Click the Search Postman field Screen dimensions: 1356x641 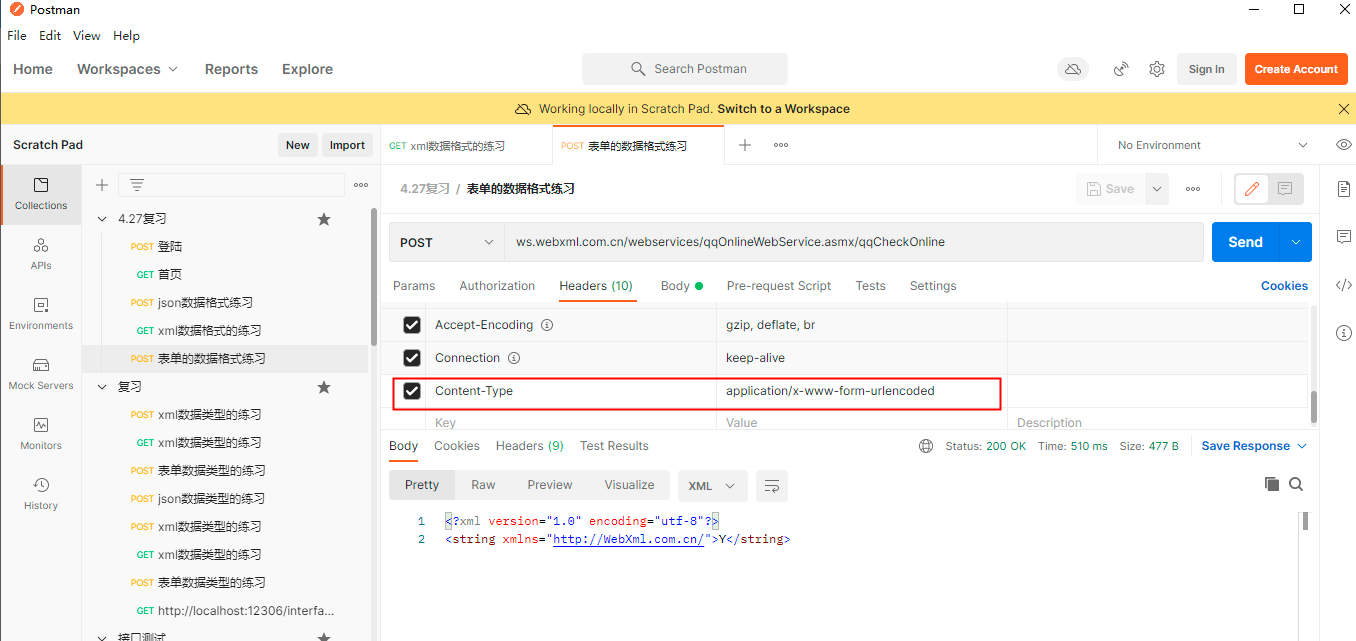(x=685, y=69)
